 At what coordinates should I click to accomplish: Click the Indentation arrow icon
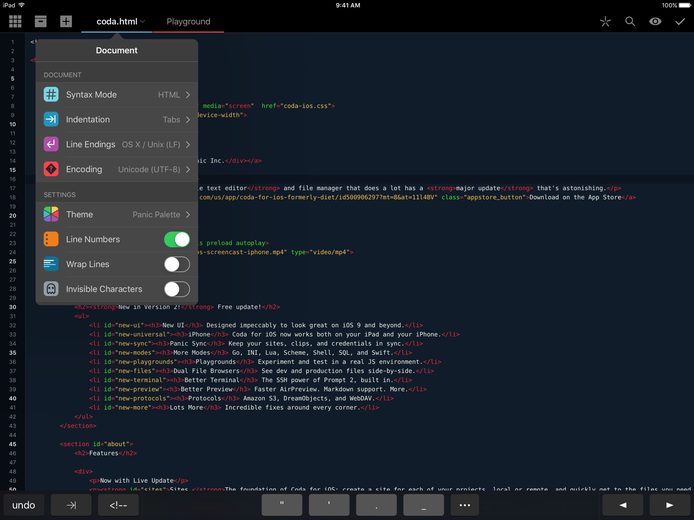click(x=51, y=119)
